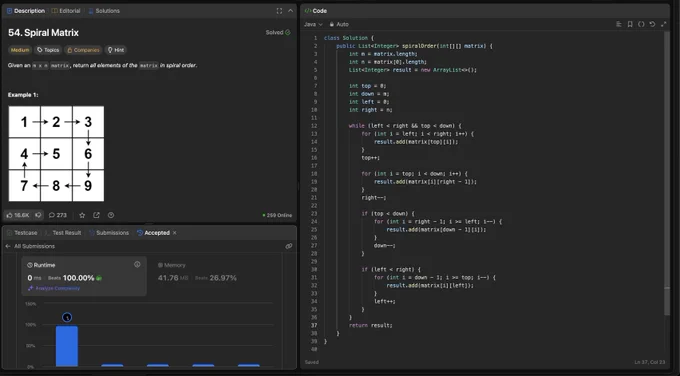This screenshot has height=376, width=680.
Task: Click the problem title 54. Spiral Matrix
Action: [x=43, y=33]
